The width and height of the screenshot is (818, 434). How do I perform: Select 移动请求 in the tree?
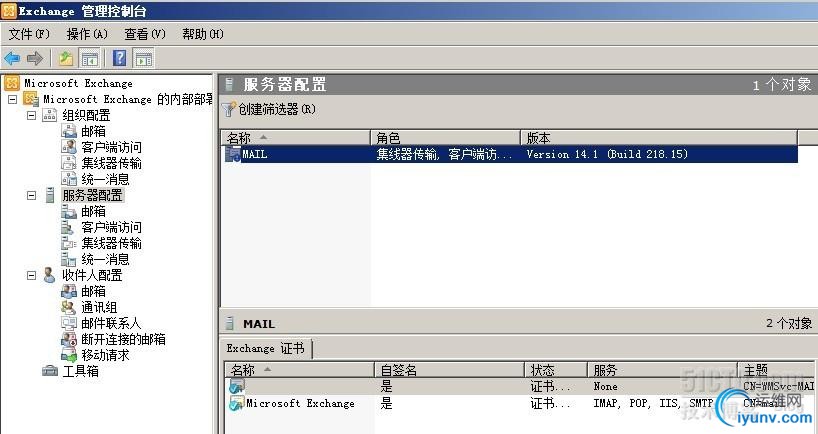tap(105, 355)
